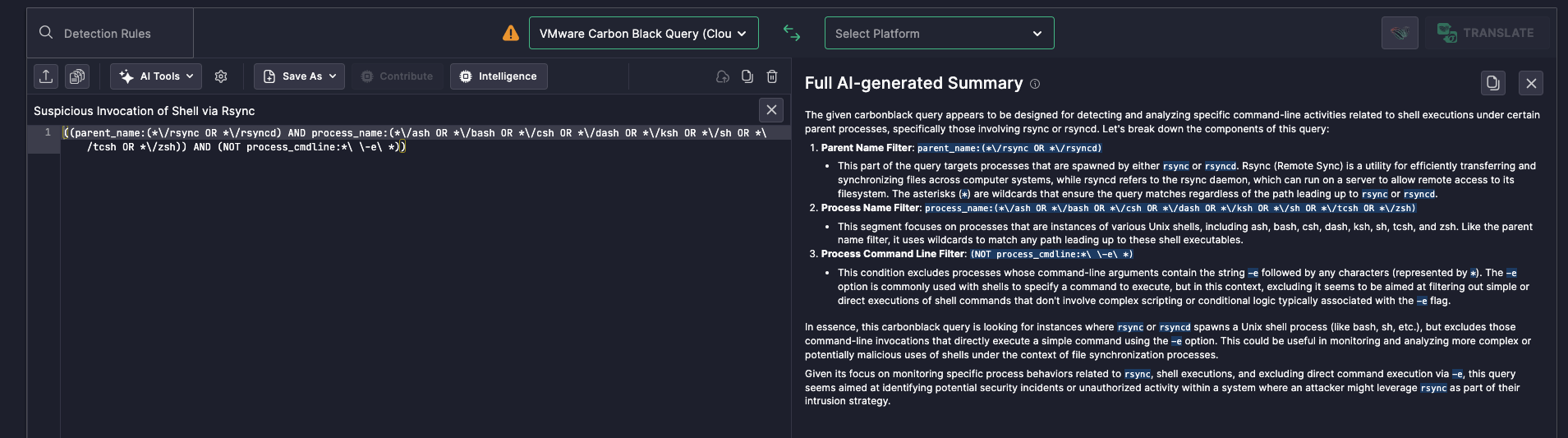Expand the VMware Carbon Black Query selector
Viewport: 1568px width, 438px height.
pos(644,33)
